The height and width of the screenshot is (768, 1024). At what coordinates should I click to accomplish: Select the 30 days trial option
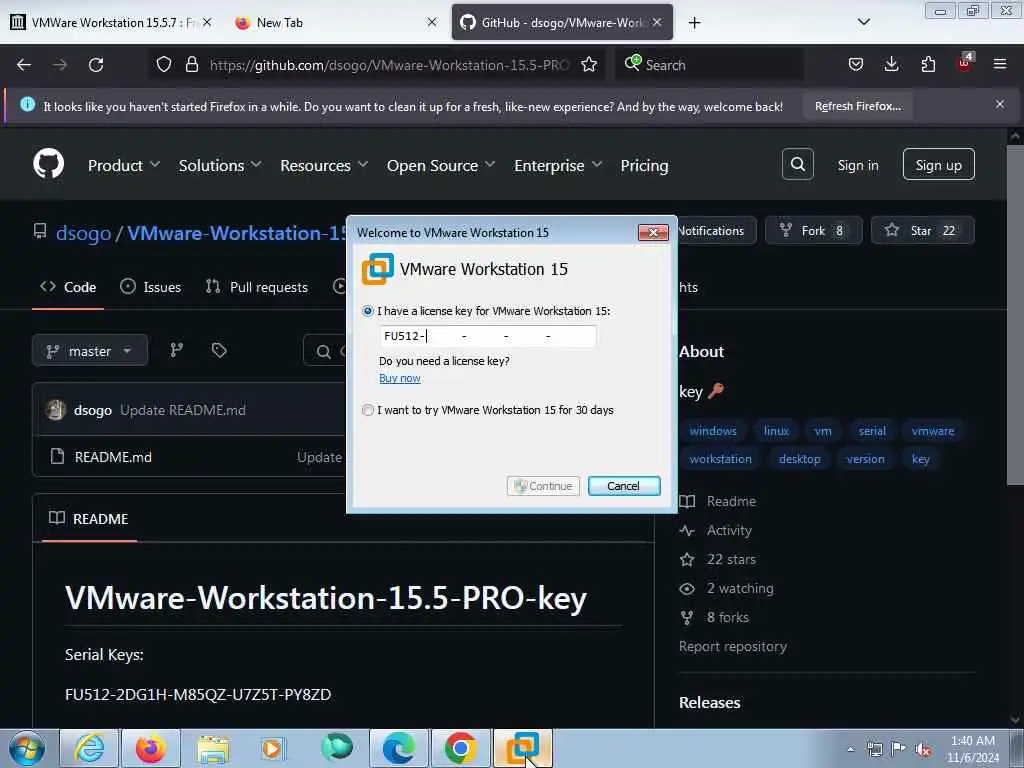[x=368, y=410]
